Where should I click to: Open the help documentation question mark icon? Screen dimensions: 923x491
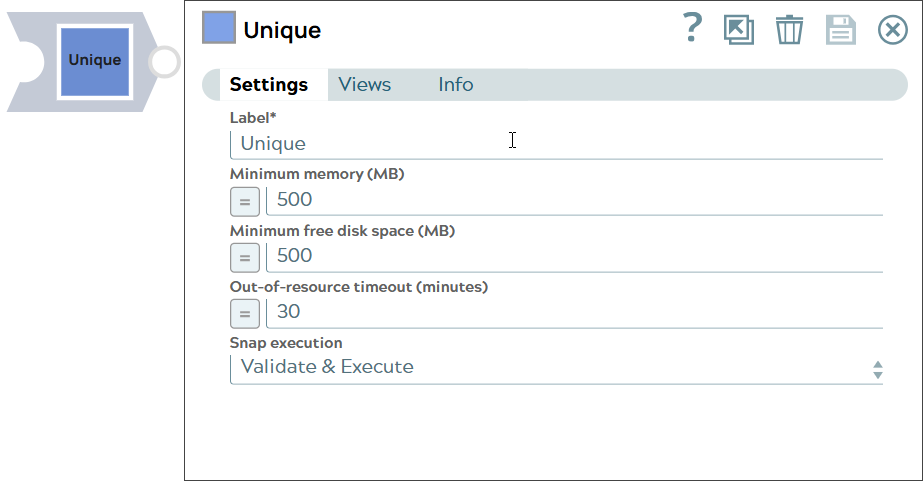[x=692, y=29]
